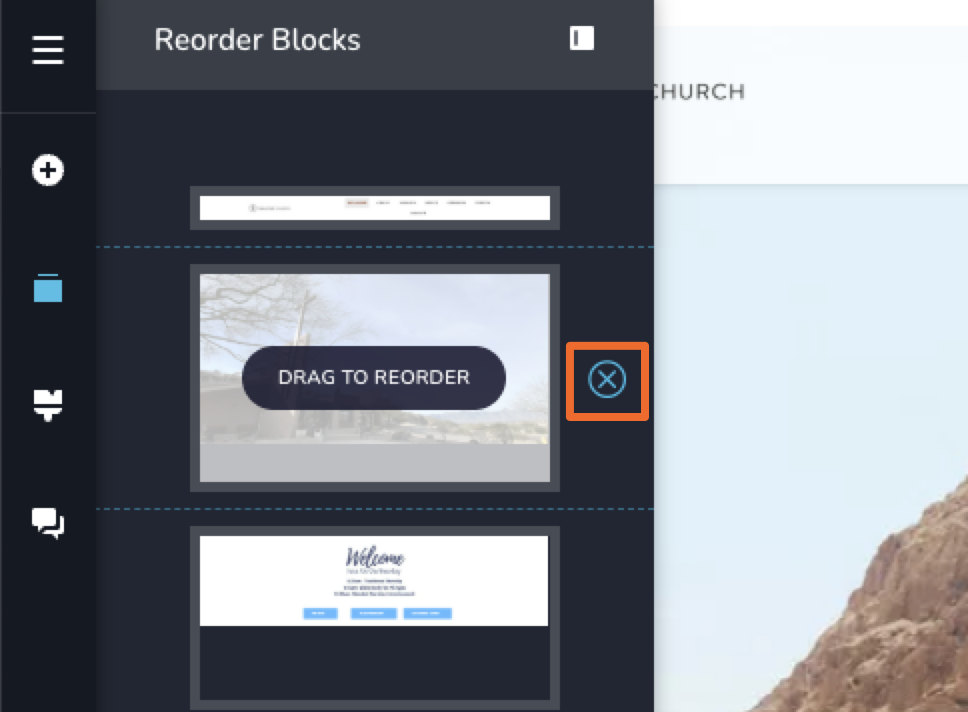Open the chat bubbles support icon
968x712 pixels.
48,522
